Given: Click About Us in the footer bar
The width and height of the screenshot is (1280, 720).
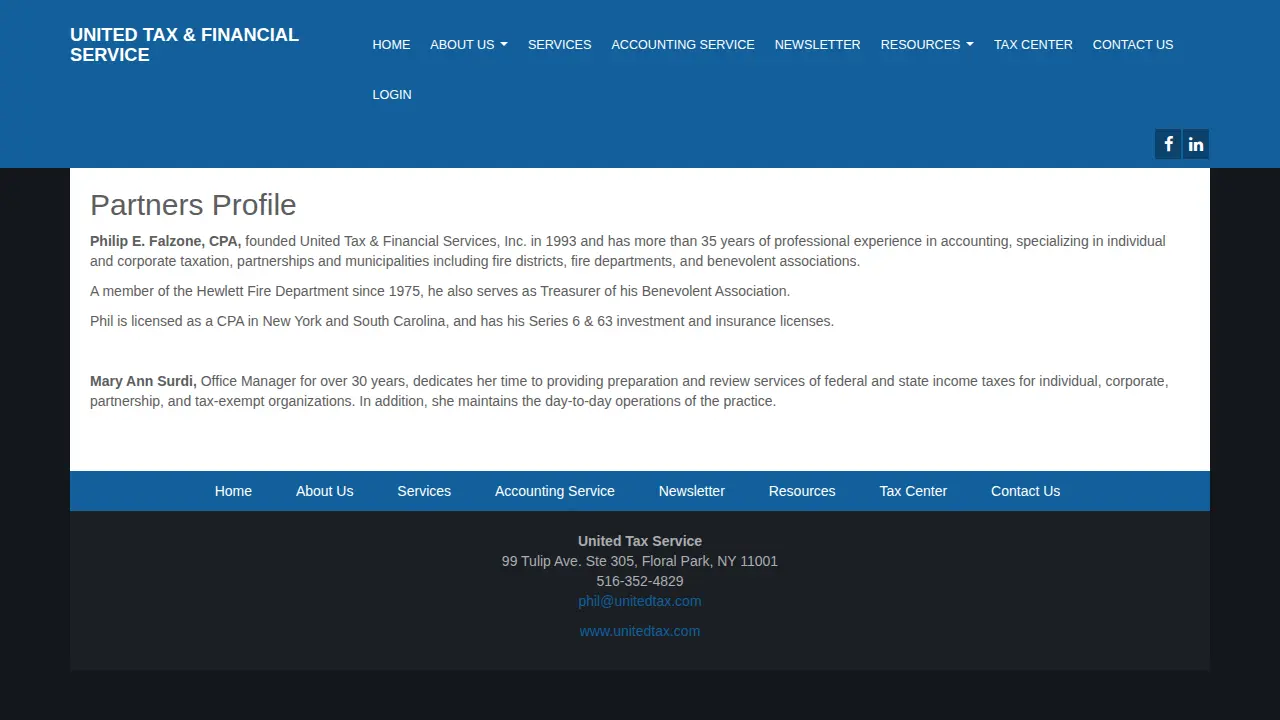Looking at the screenshot, I should (x=324, y=491).
